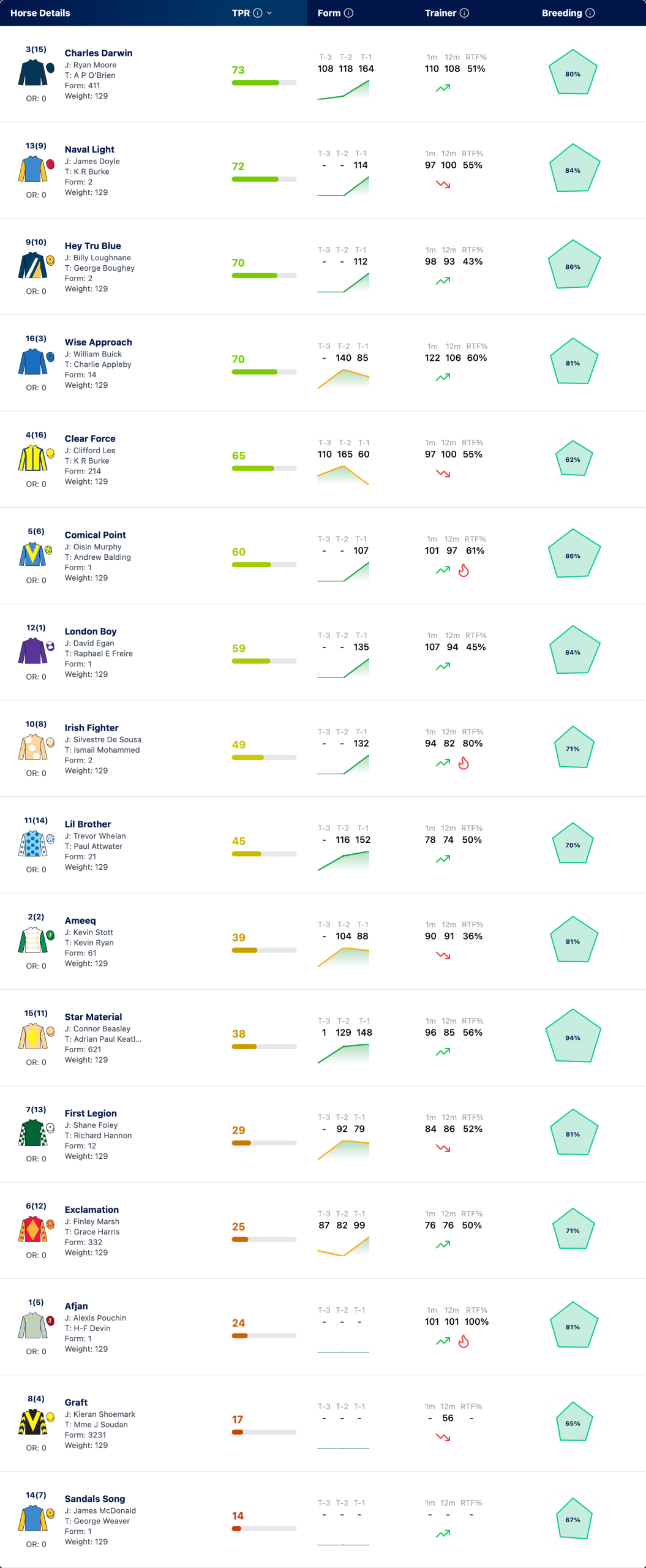Click Comical Point's hot trainer flame icon
This screenshot has width=646, height=1568.
tap(464, 570)
